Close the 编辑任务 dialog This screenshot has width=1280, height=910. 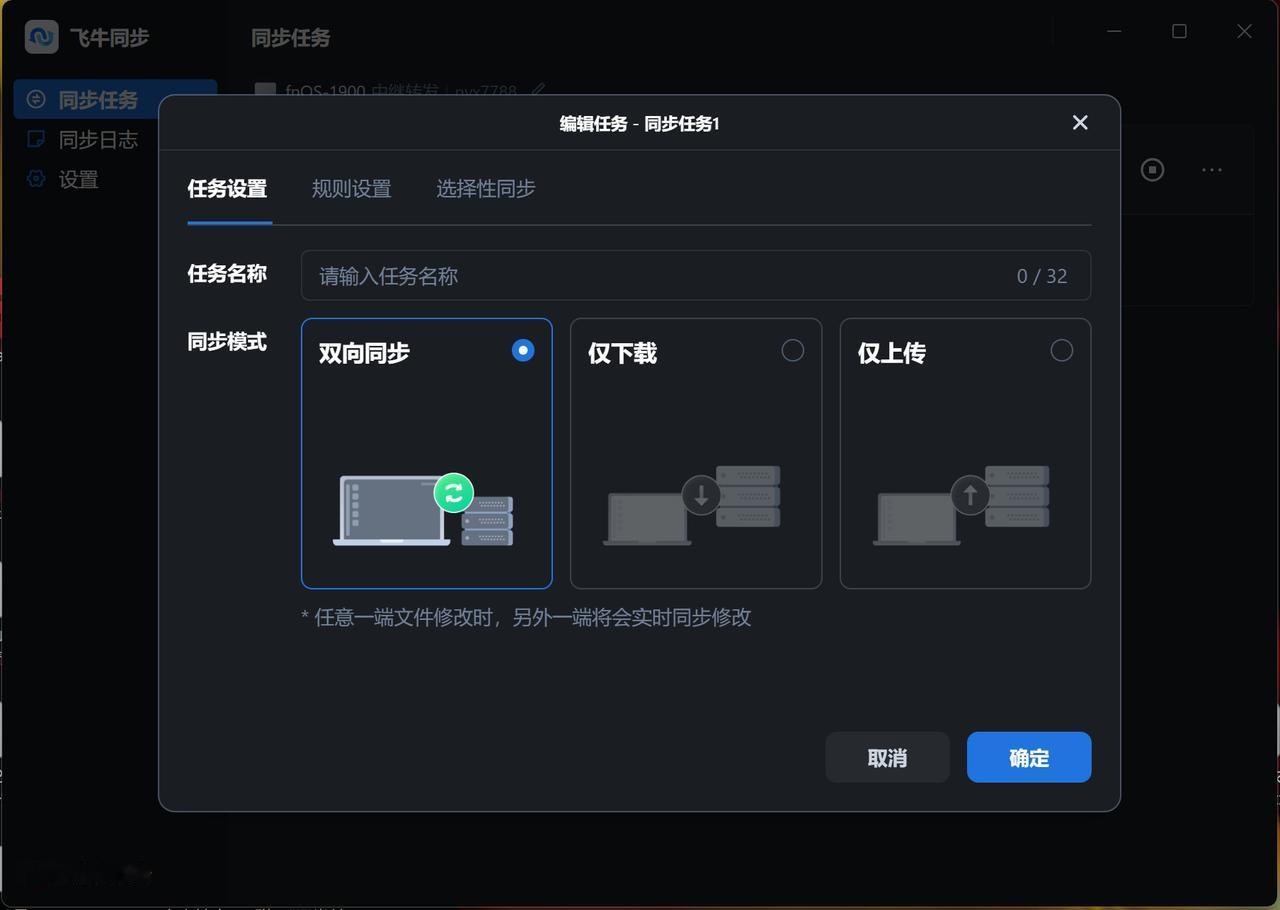coord(1080,122)
